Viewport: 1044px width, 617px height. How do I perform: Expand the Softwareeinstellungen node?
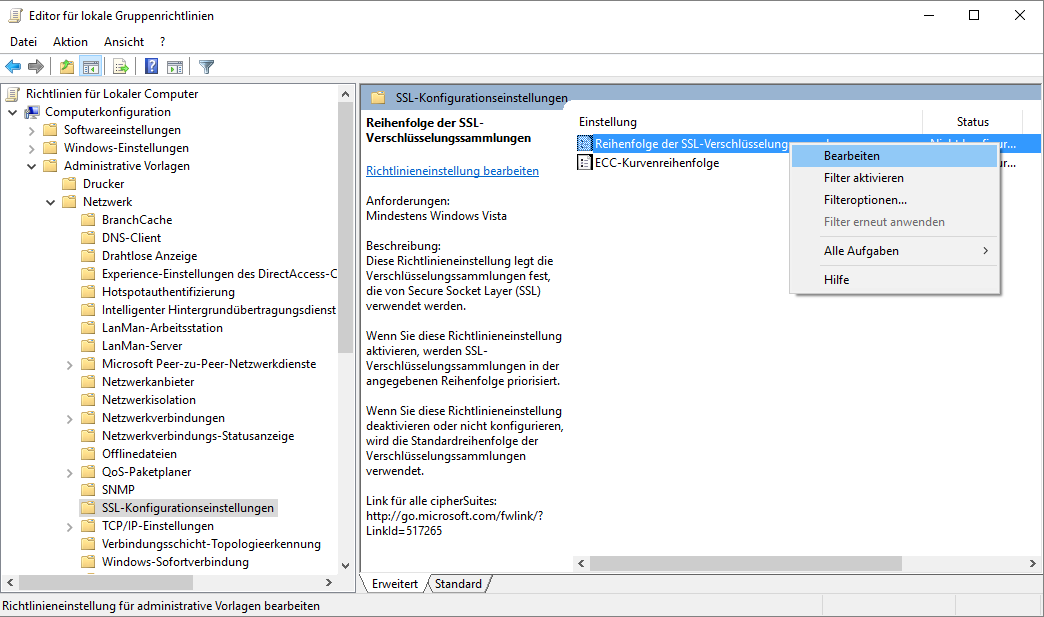(x=31, y=130)
